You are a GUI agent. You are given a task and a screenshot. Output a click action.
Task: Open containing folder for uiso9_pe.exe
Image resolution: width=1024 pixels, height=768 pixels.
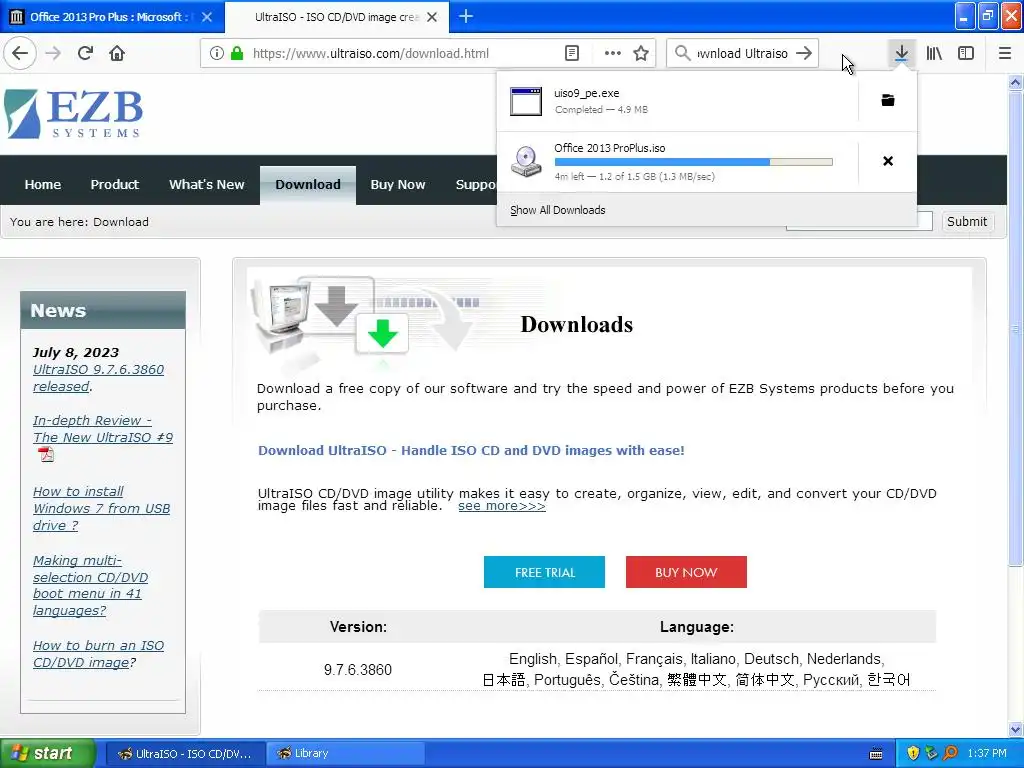click(x=888, y=100)
